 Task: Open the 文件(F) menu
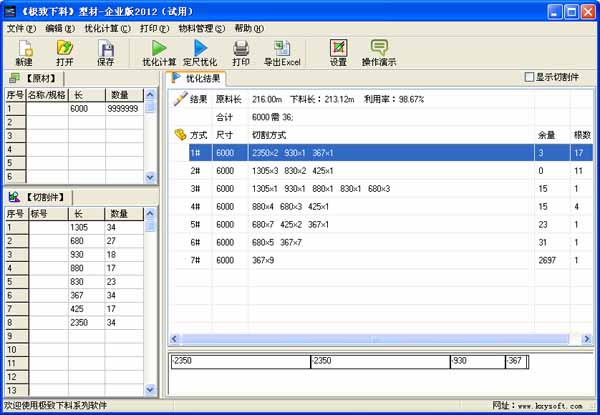pos(21,29)
